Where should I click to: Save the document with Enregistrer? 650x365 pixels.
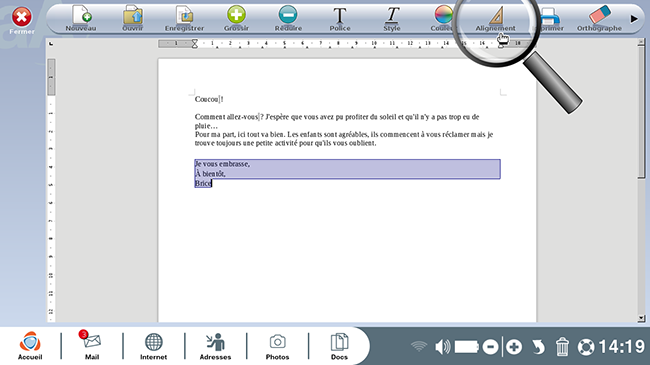(184, 19)
